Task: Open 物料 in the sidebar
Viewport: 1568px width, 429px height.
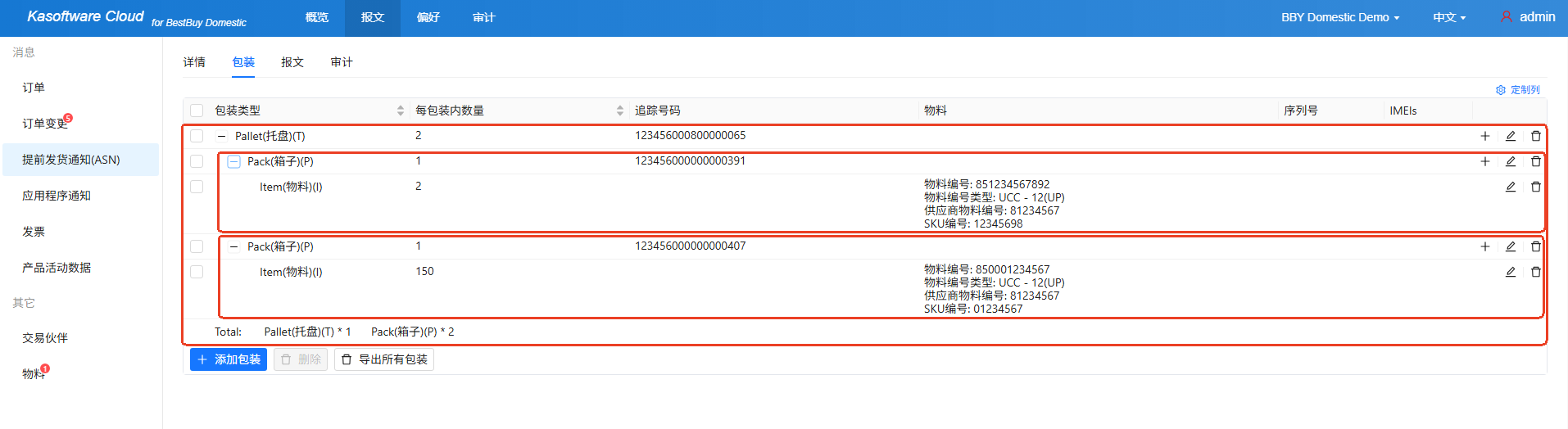Action: point(80,374)
